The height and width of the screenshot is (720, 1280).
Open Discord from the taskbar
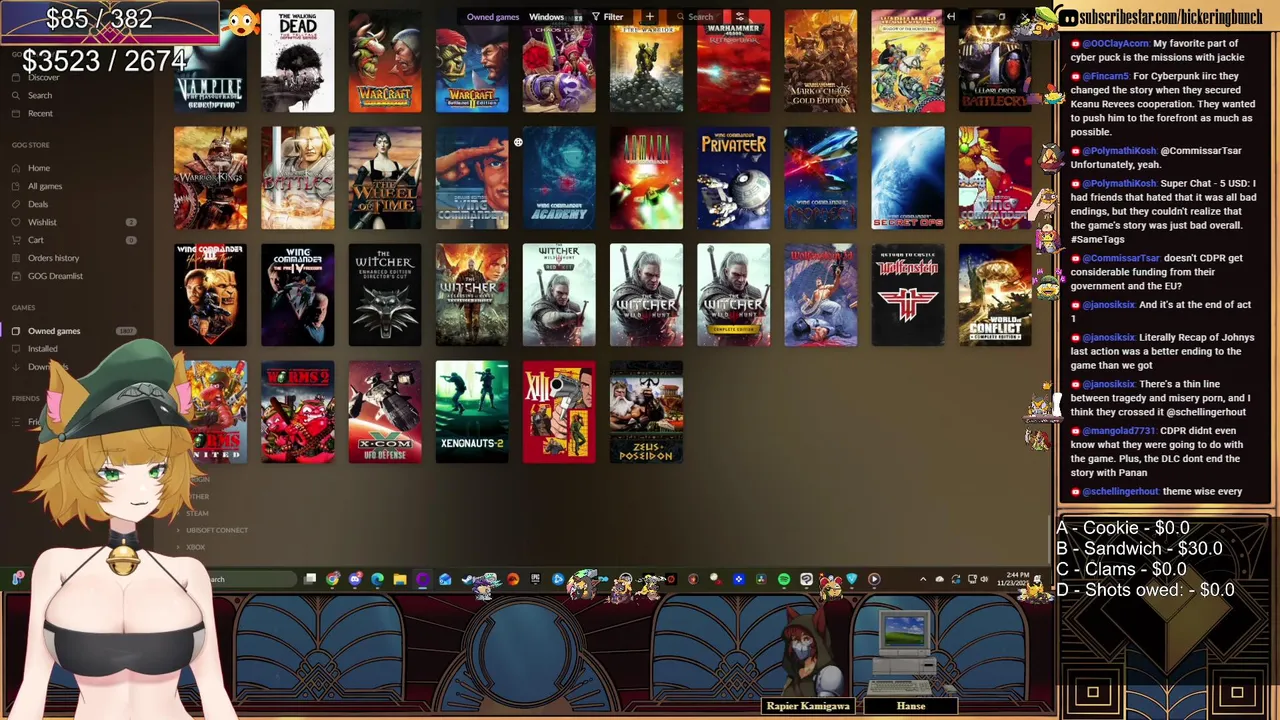[x=355, y=579]
